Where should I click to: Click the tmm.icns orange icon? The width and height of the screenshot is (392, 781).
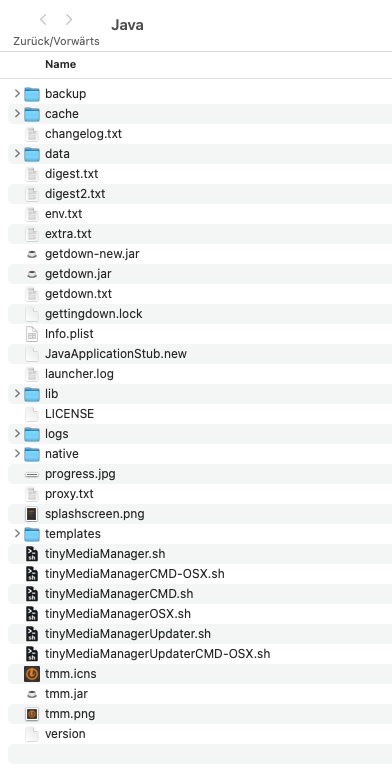[32, 674]
